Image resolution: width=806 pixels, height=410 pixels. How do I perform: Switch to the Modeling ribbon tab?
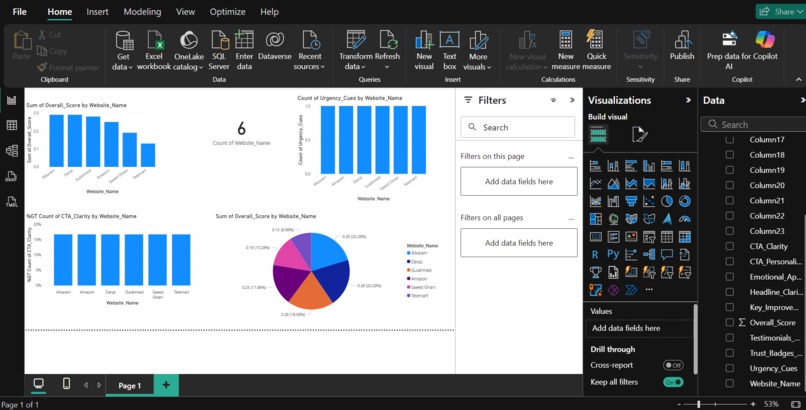(x=142, y=12)
